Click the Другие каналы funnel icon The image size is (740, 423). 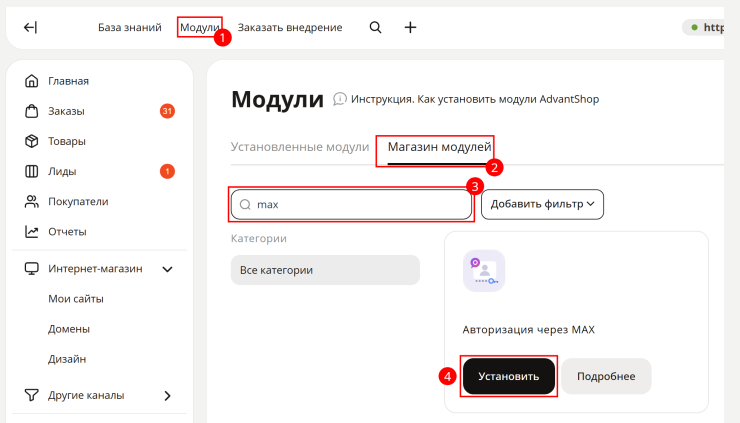point(32,395)
